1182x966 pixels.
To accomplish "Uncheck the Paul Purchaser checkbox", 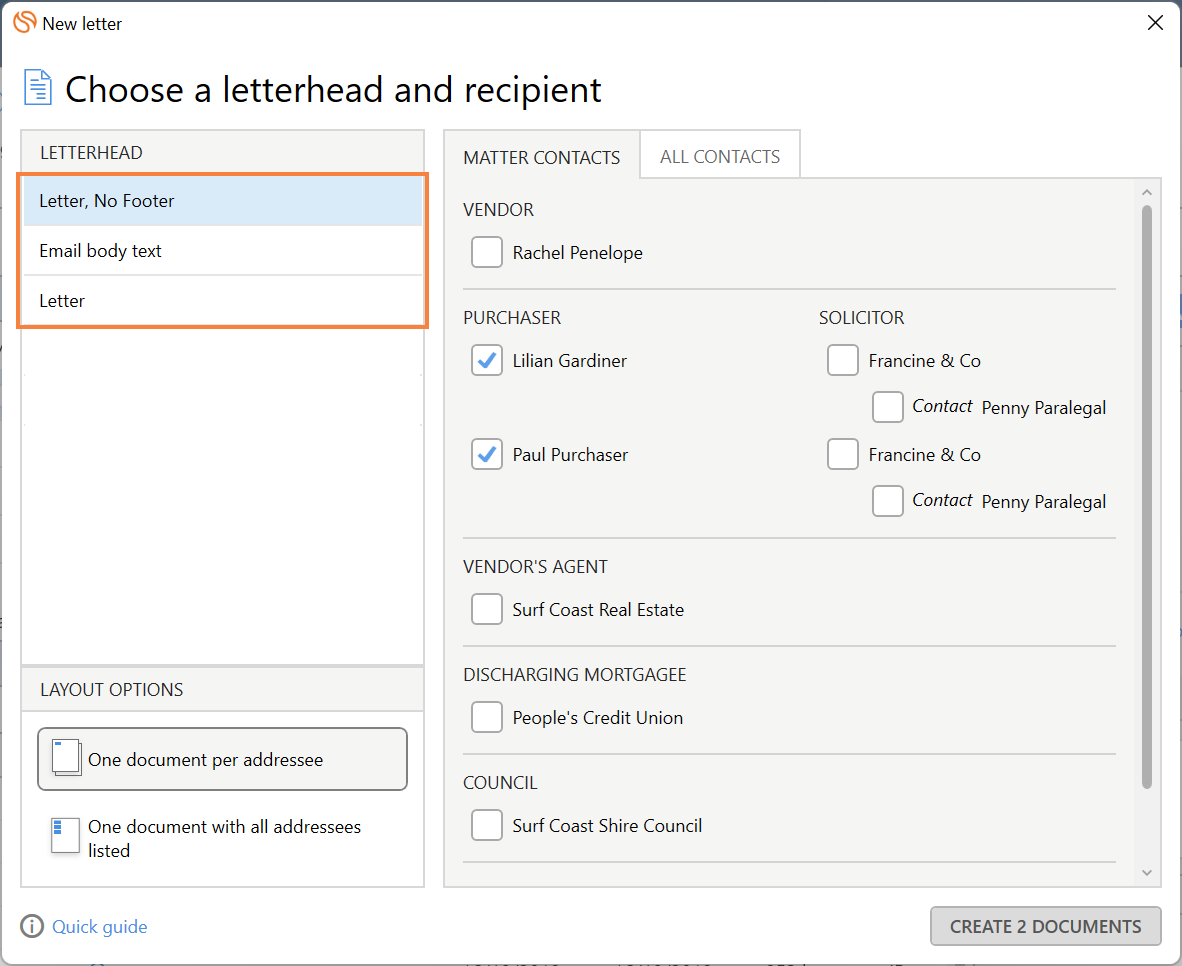I will [487, 455].
